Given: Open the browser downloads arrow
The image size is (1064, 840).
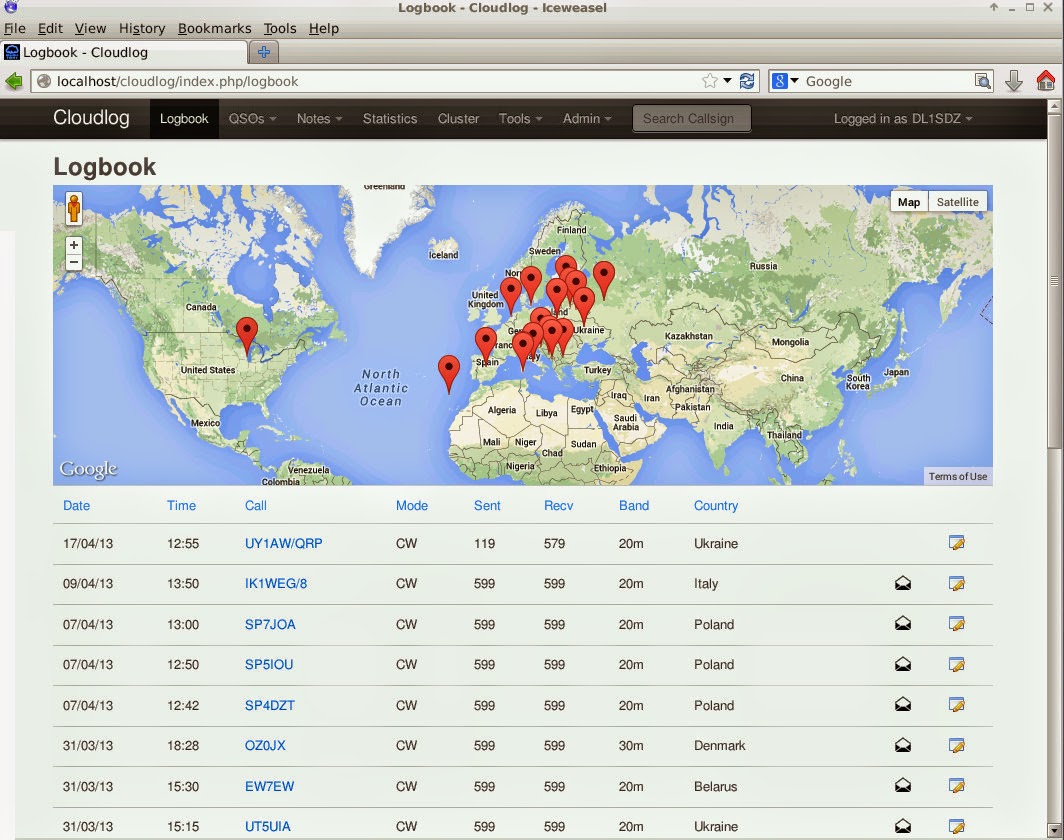Looking at the screenshot, I should pyautogui.click(x=1014, y=81).
